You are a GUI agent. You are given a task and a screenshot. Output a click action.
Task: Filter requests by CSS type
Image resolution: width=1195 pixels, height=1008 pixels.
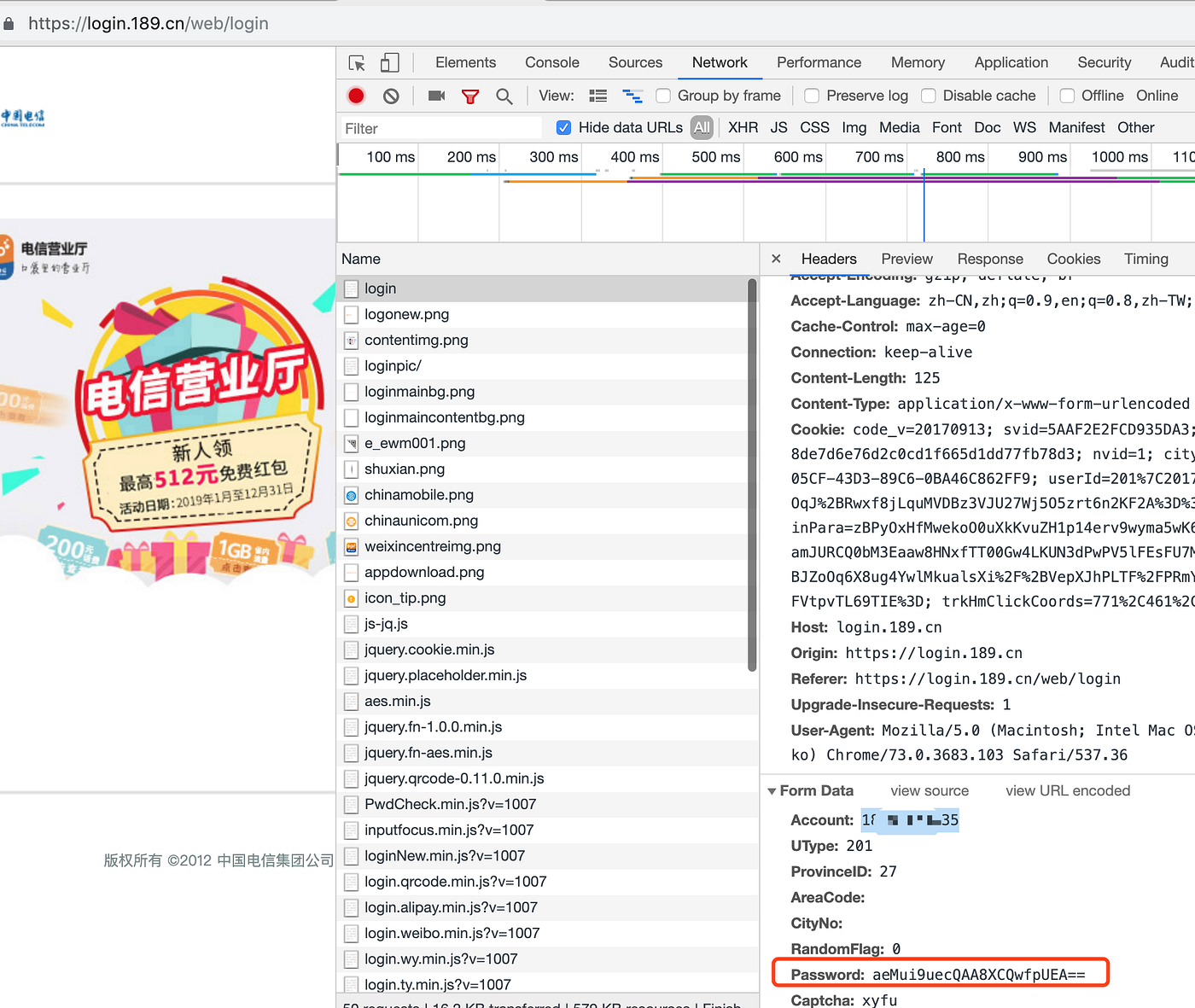814,127
